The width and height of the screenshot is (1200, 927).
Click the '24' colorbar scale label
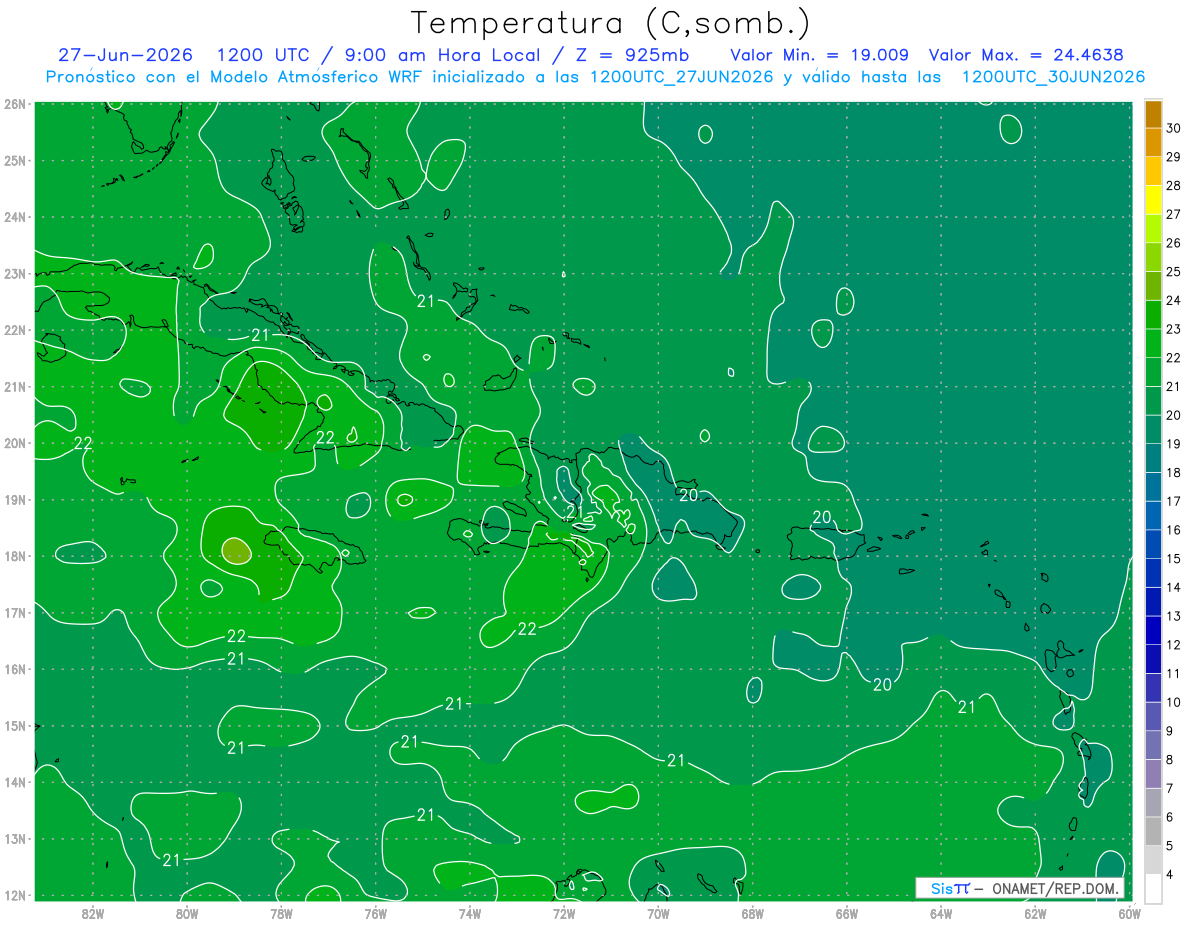point(1174,300)
